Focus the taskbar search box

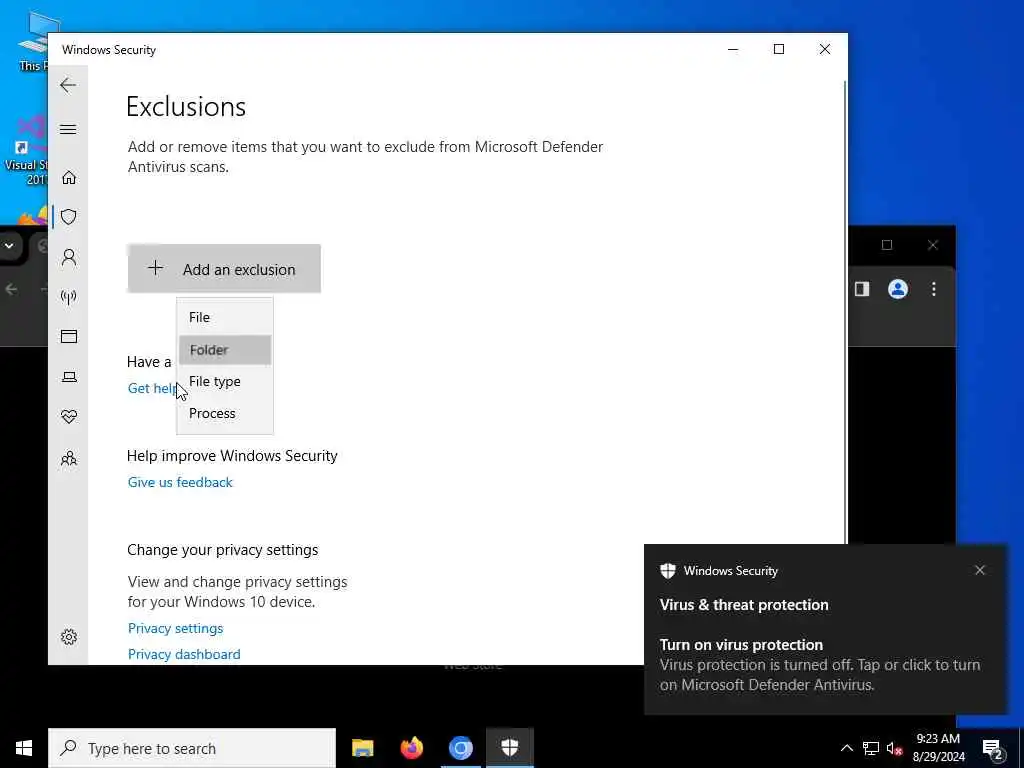coord(192,748)
